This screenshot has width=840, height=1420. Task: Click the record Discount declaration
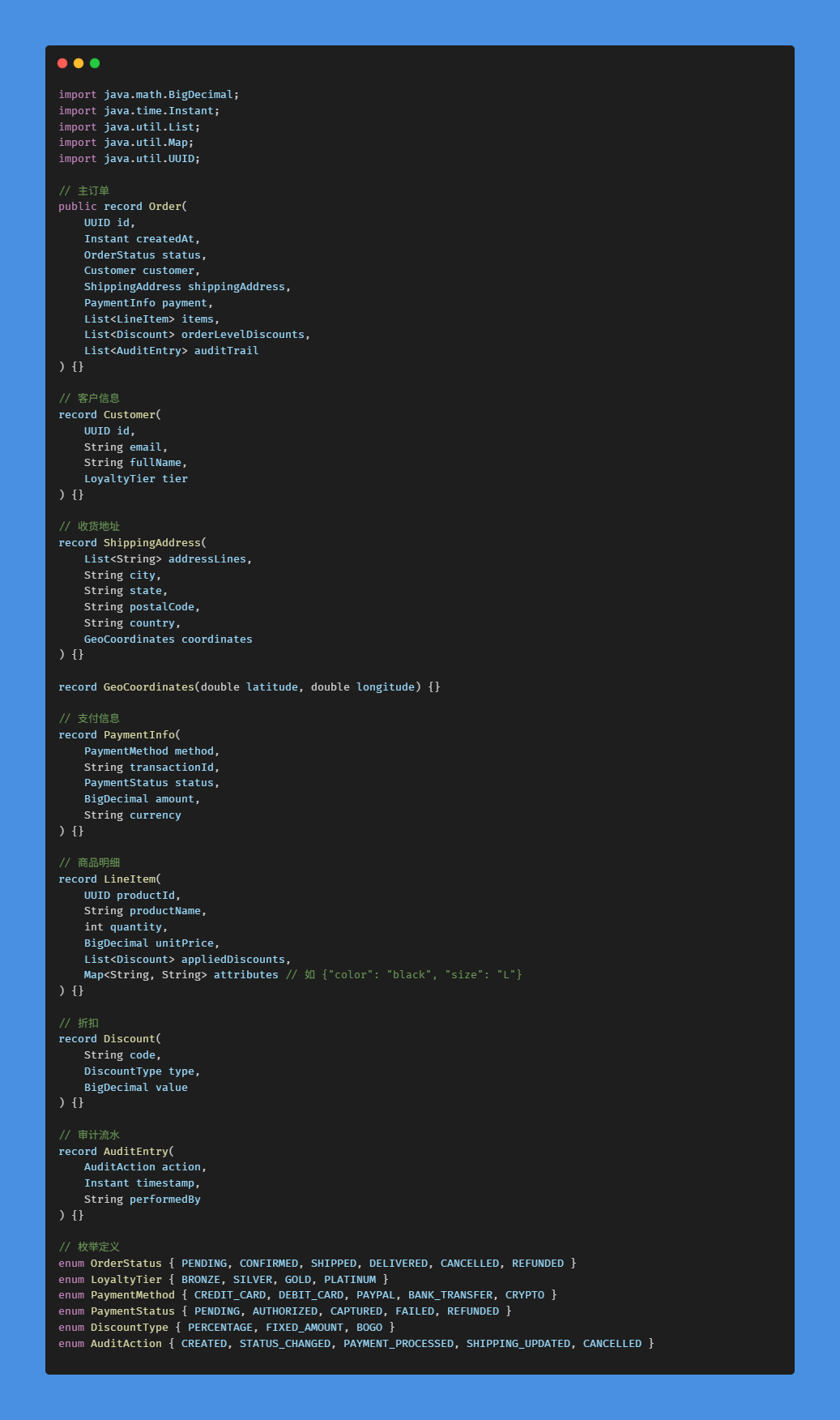click(109, 1039)
